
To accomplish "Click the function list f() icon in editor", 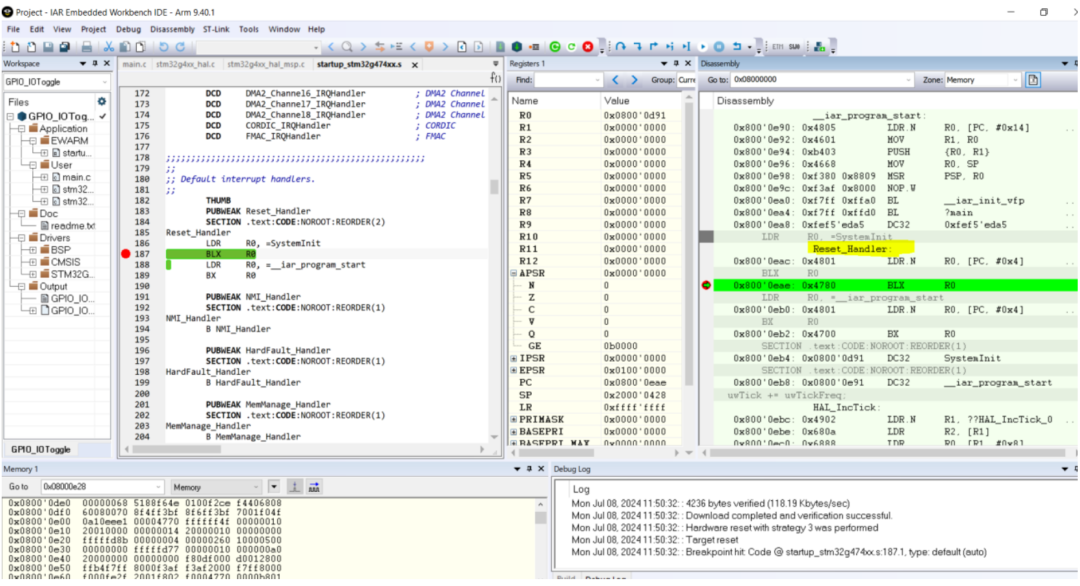I will (x=495, y=79).
